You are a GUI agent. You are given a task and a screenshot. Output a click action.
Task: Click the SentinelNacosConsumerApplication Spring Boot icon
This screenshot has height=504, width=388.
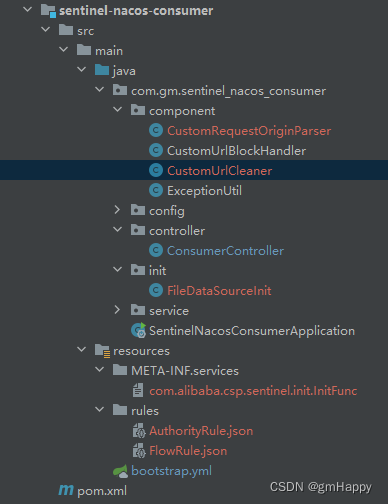138,330
